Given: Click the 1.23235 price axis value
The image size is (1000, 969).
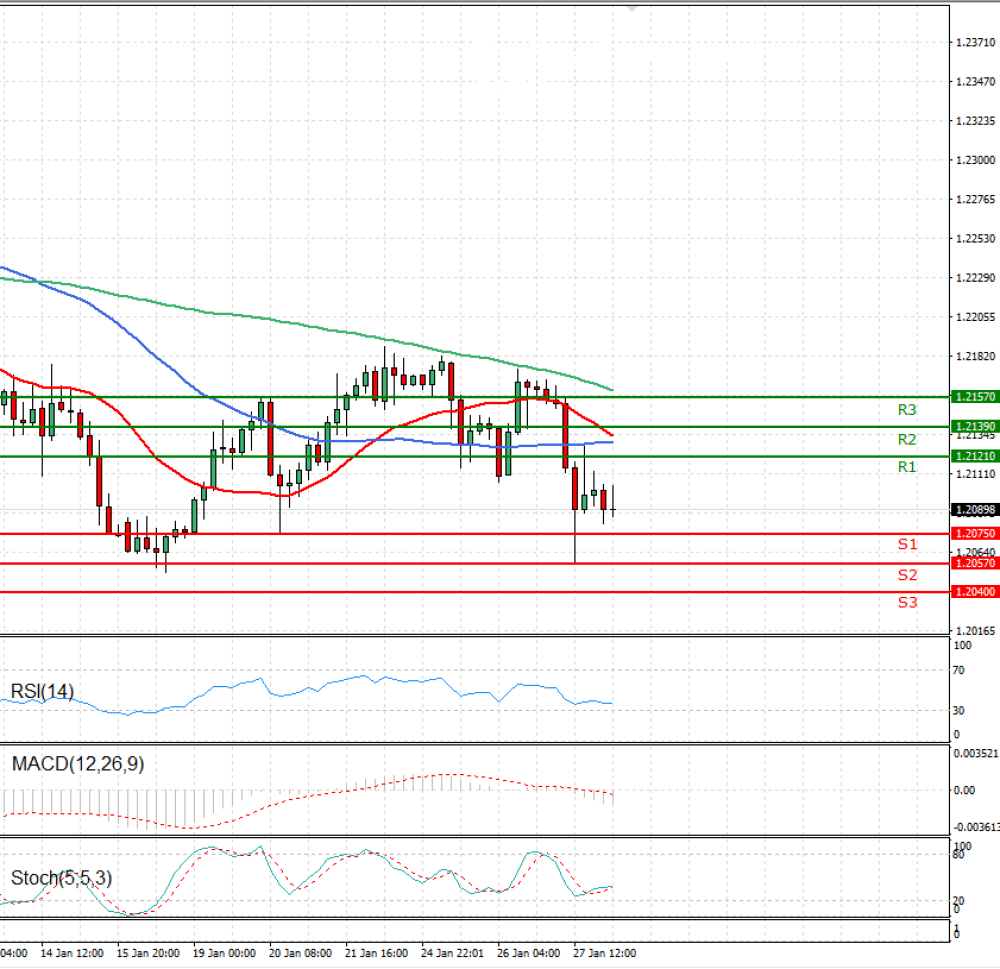Looking at the screenshot, I should (x=976, y=121).
